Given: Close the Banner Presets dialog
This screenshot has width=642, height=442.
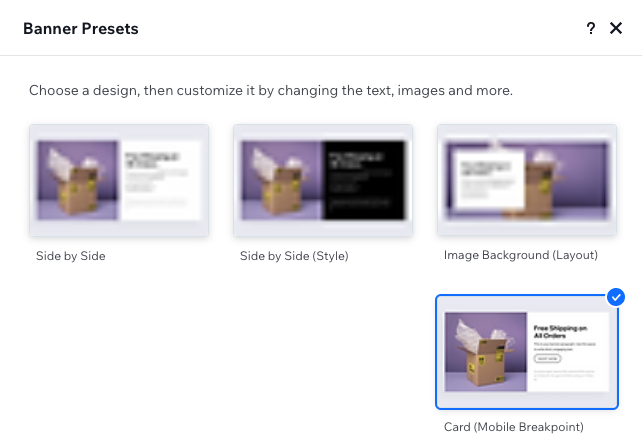Looking at the screenshot, I should 616,28.
